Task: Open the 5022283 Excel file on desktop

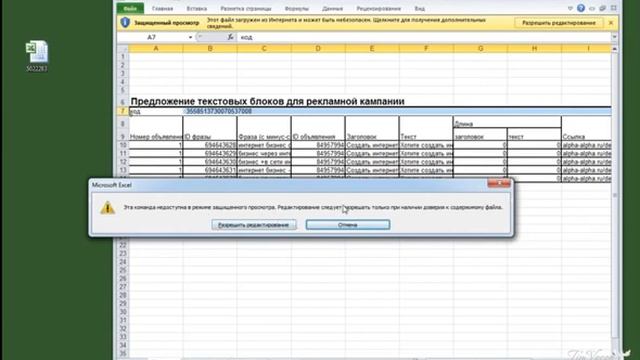Action: [37, 56]
